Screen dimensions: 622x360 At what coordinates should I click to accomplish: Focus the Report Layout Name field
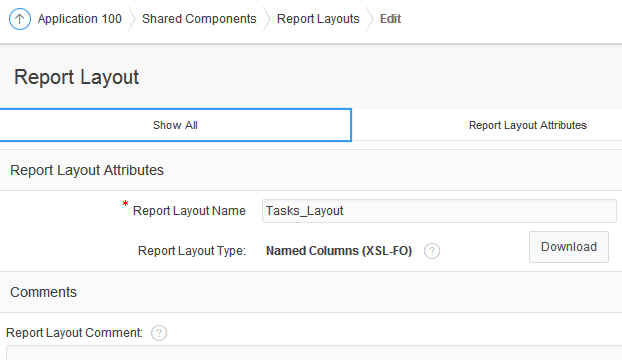point(439,211)
